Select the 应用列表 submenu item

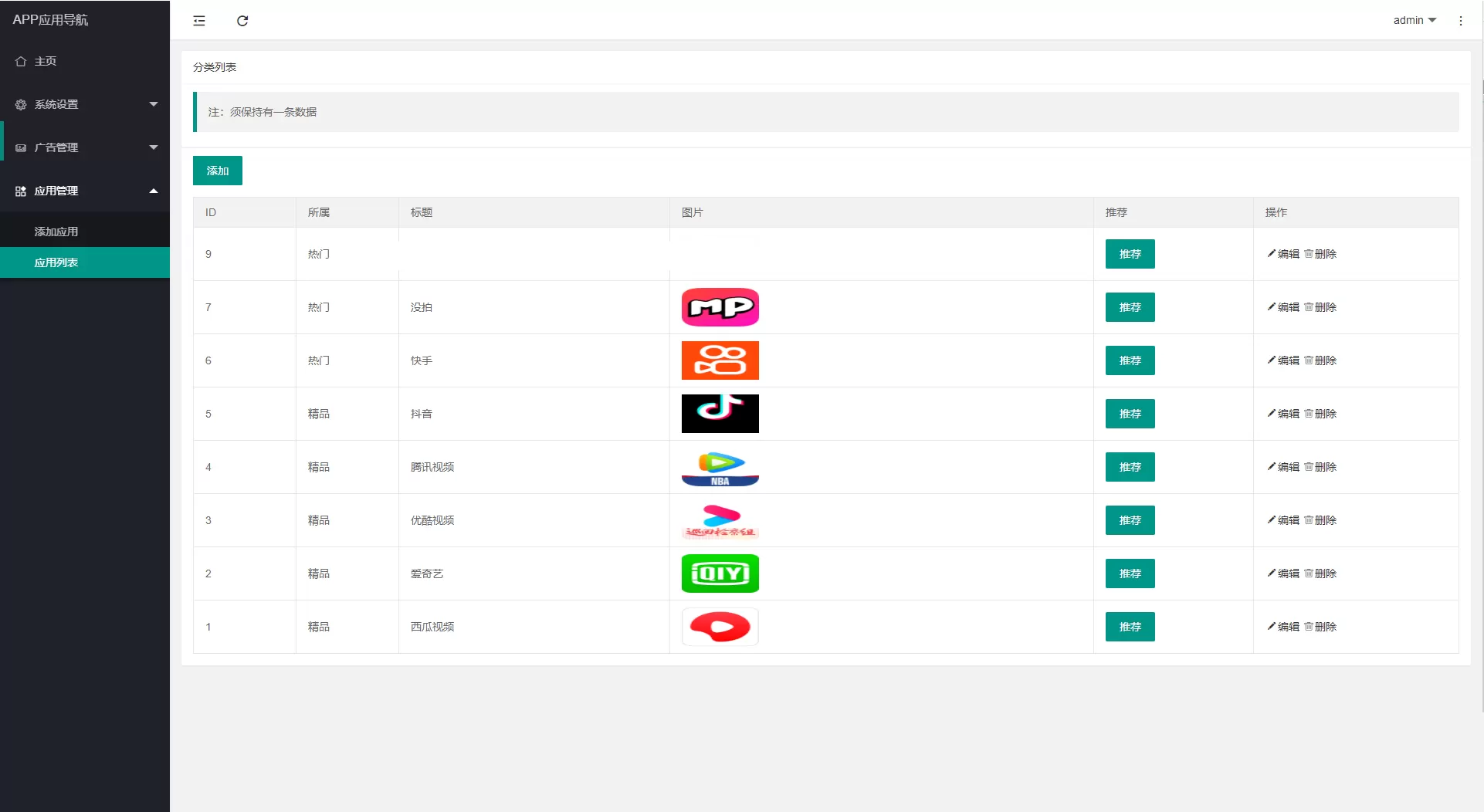(56, 262)
